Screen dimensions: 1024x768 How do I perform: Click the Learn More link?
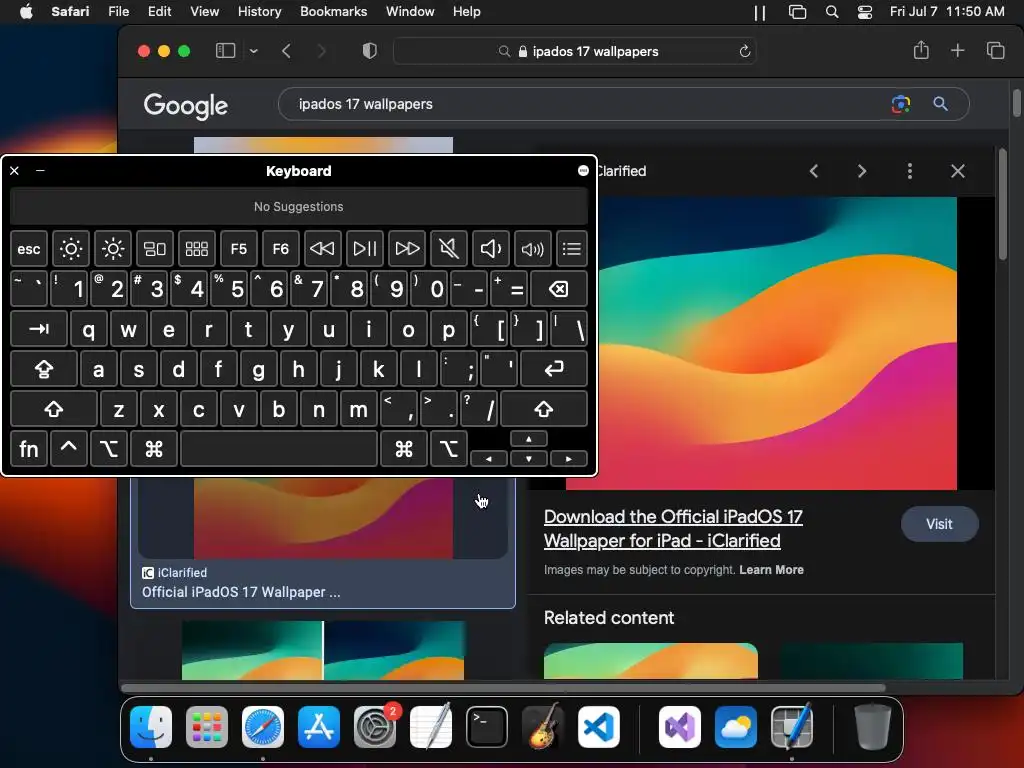pos(771,569)
